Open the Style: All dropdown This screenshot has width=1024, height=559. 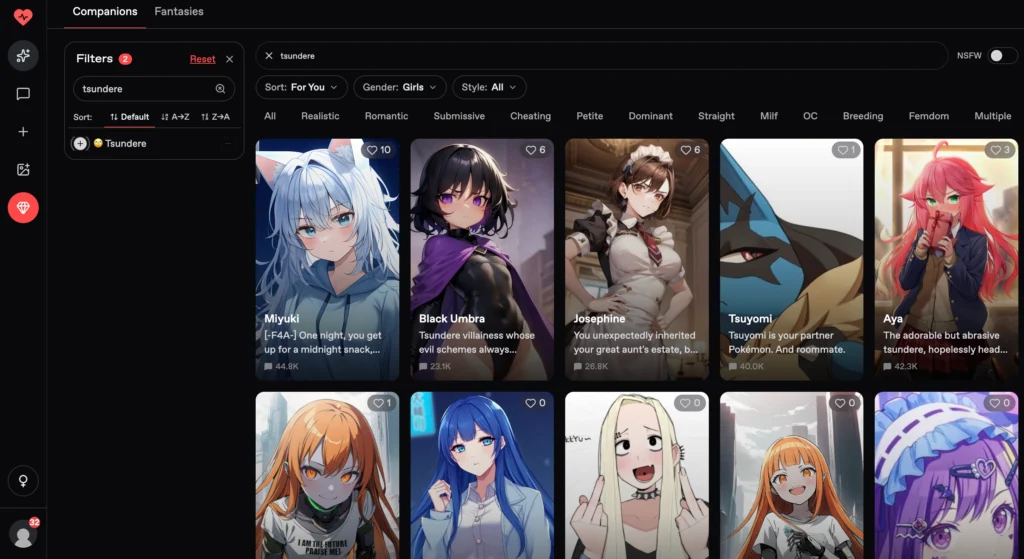(489, 88)
